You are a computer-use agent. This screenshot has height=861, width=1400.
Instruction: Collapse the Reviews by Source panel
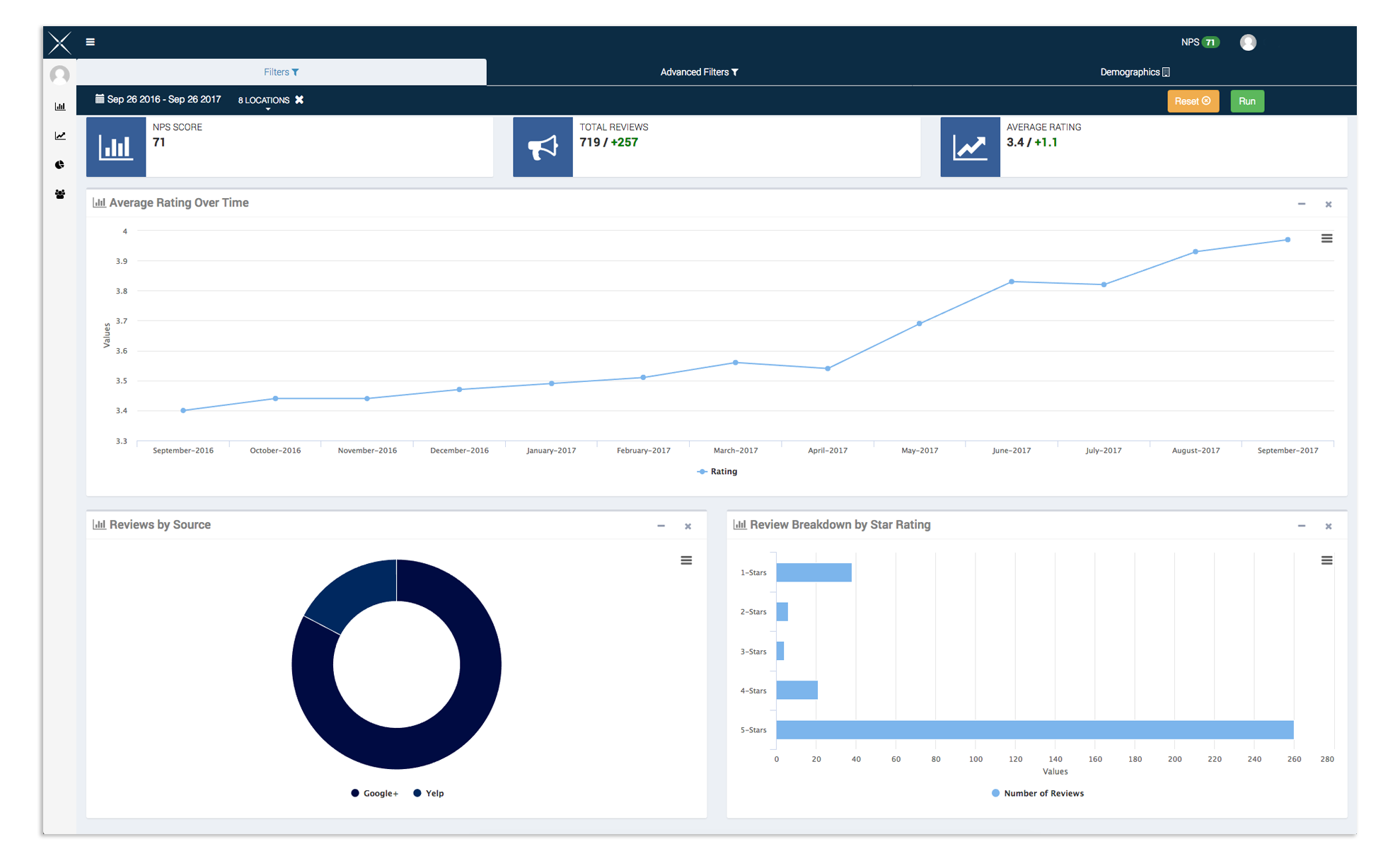(661, 526)
